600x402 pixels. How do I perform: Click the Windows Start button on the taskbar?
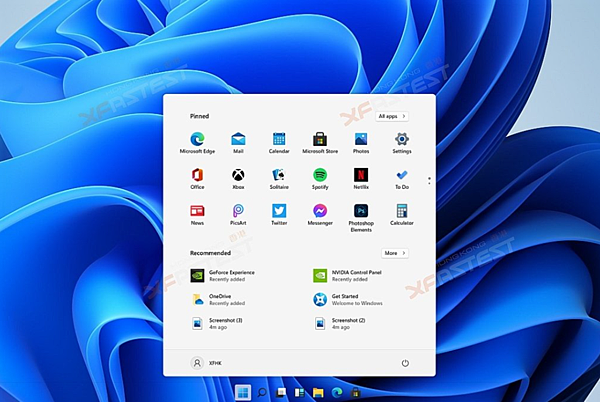coord(243,392)
